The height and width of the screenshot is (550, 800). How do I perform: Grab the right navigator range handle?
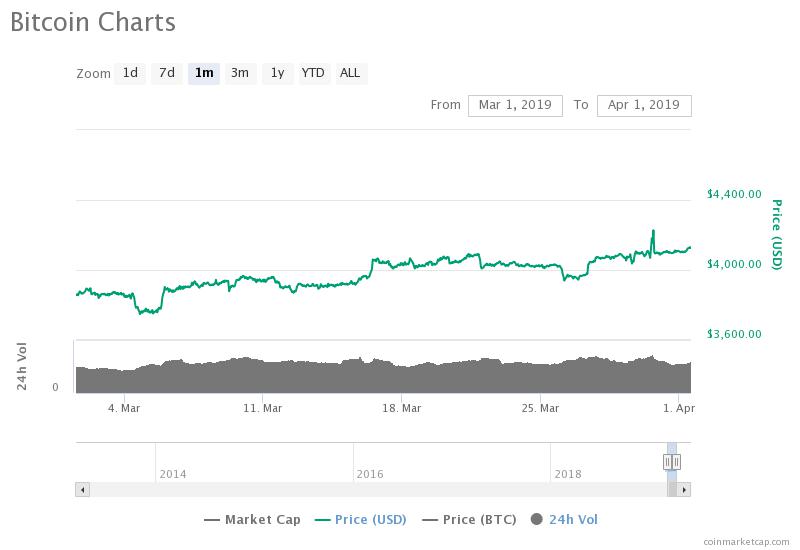tap(677, 462)
